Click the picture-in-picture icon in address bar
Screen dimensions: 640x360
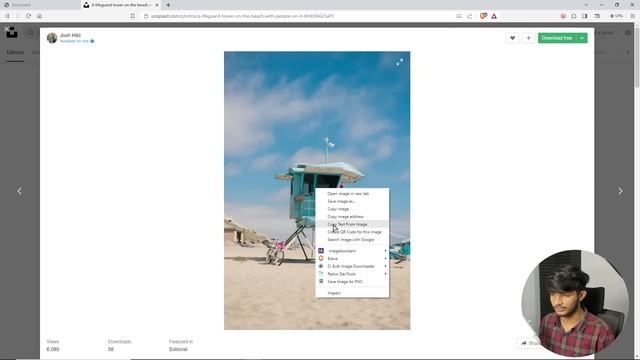(459, 16)
